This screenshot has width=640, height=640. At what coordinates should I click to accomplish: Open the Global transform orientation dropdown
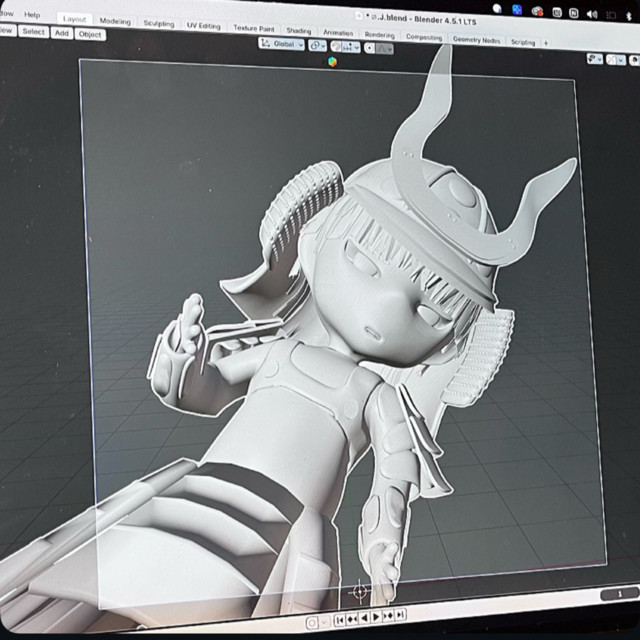[282, 44]
